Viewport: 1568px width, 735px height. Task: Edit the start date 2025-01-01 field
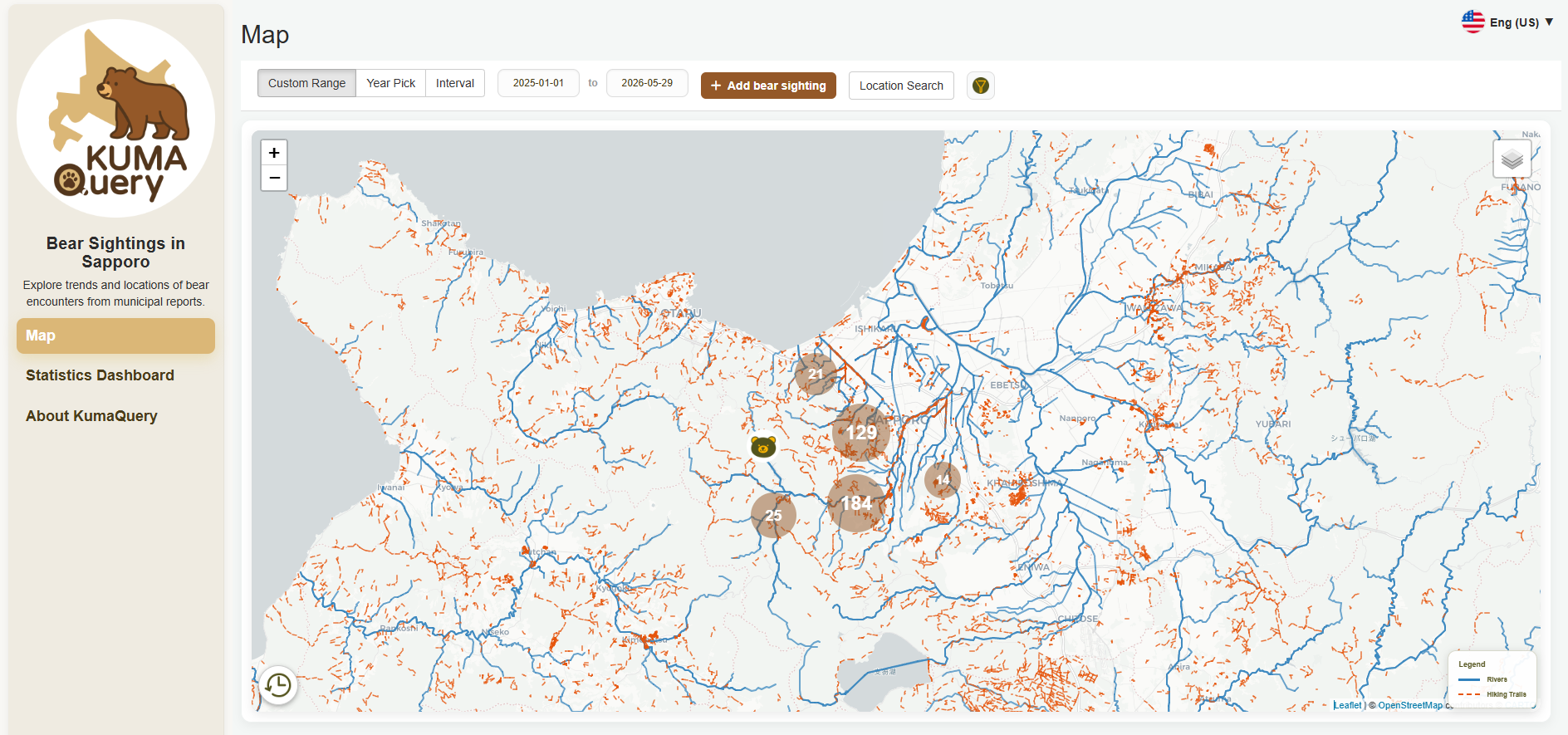pyautogui.click(x=538, y=83)
